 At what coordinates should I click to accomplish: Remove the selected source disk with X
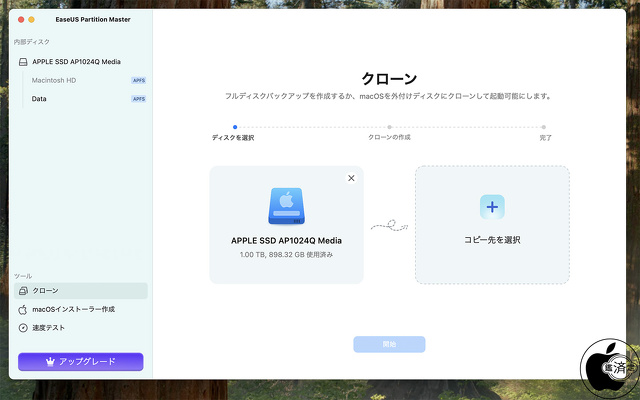pos(351,178)
